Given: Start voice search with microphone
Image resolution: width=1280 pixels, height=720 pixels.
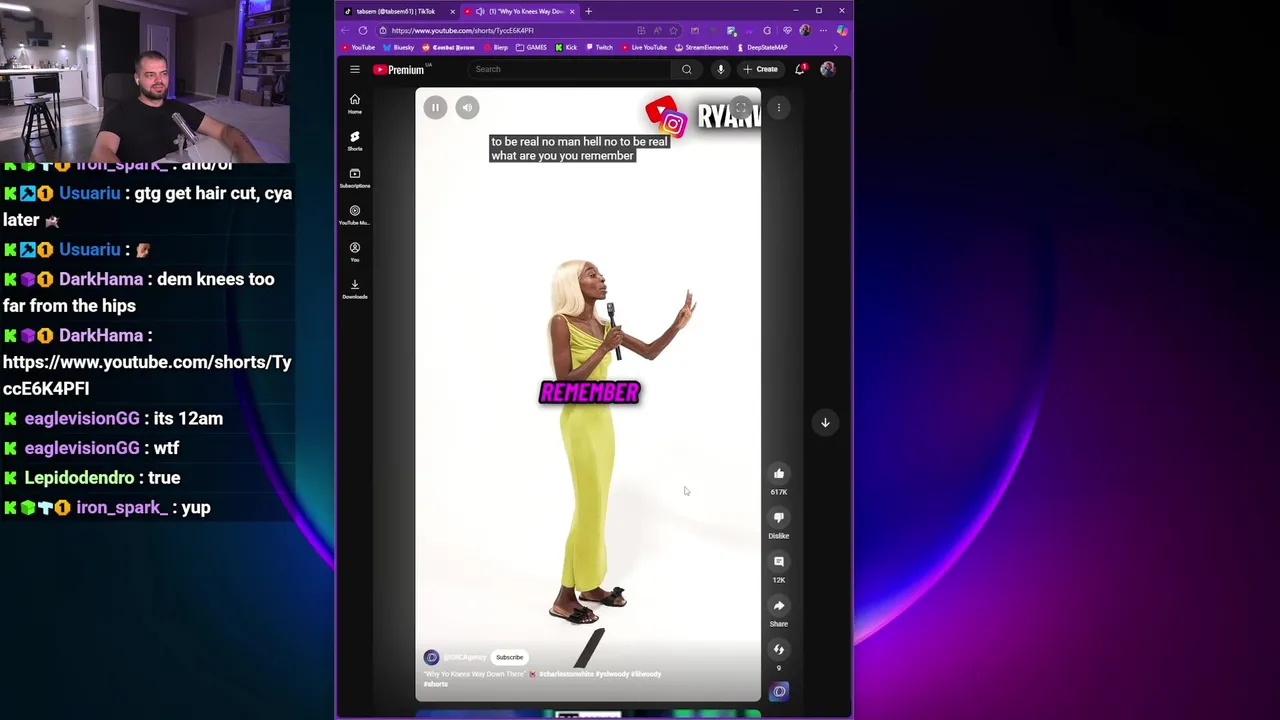Looking at the screenshot, I should tap(720, 69).
